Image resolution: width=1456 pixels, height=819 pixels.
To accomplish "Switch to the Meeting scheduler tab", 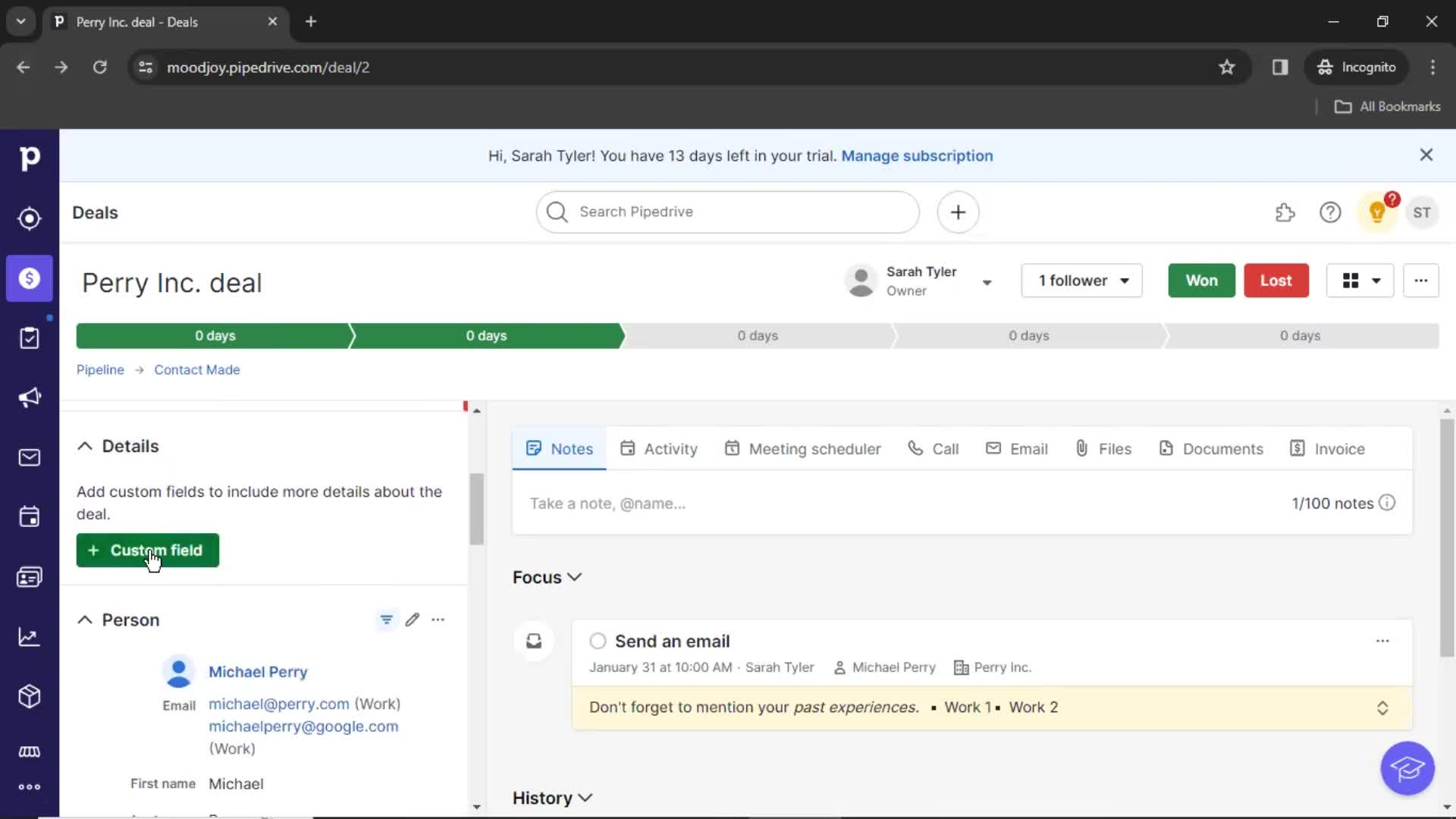I will point(802,449).
